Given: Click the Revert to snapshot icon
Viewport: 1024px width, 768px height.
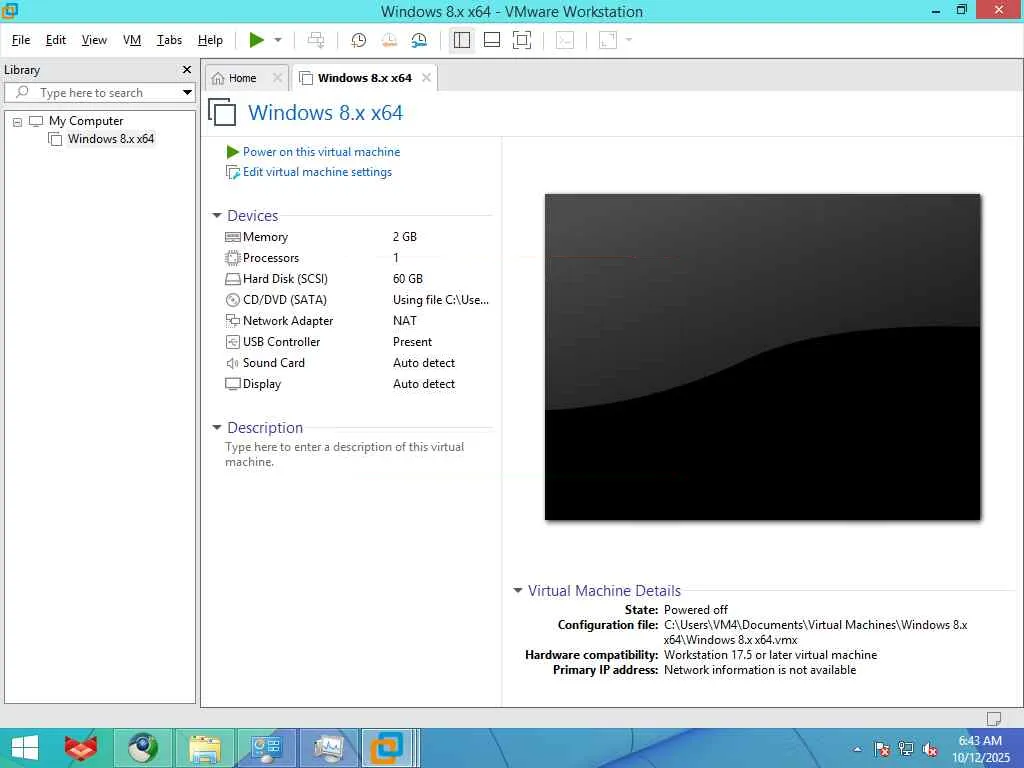Looking at the screenshot, I should click(x=389, y=40).
